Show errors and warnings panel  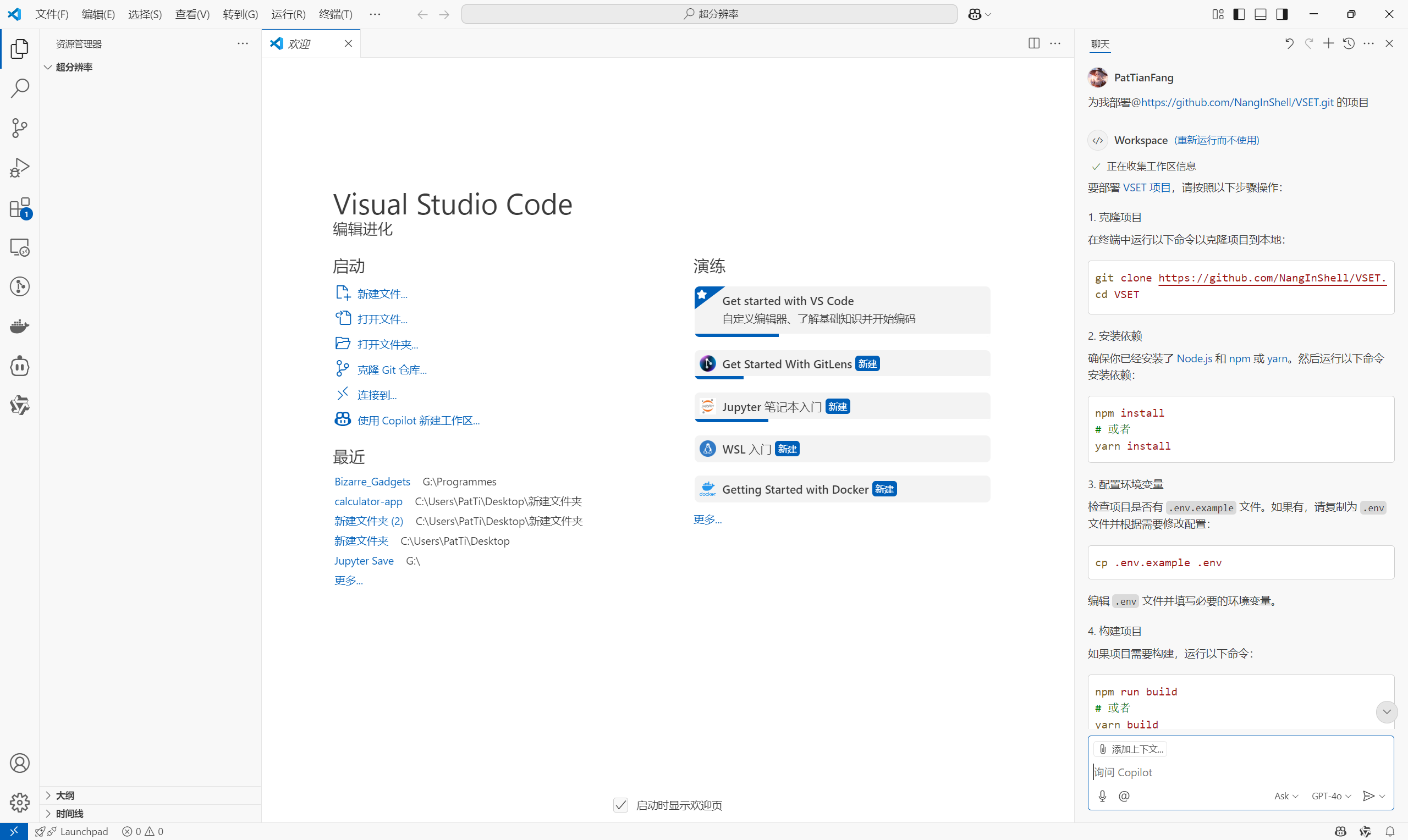(142, 831)
